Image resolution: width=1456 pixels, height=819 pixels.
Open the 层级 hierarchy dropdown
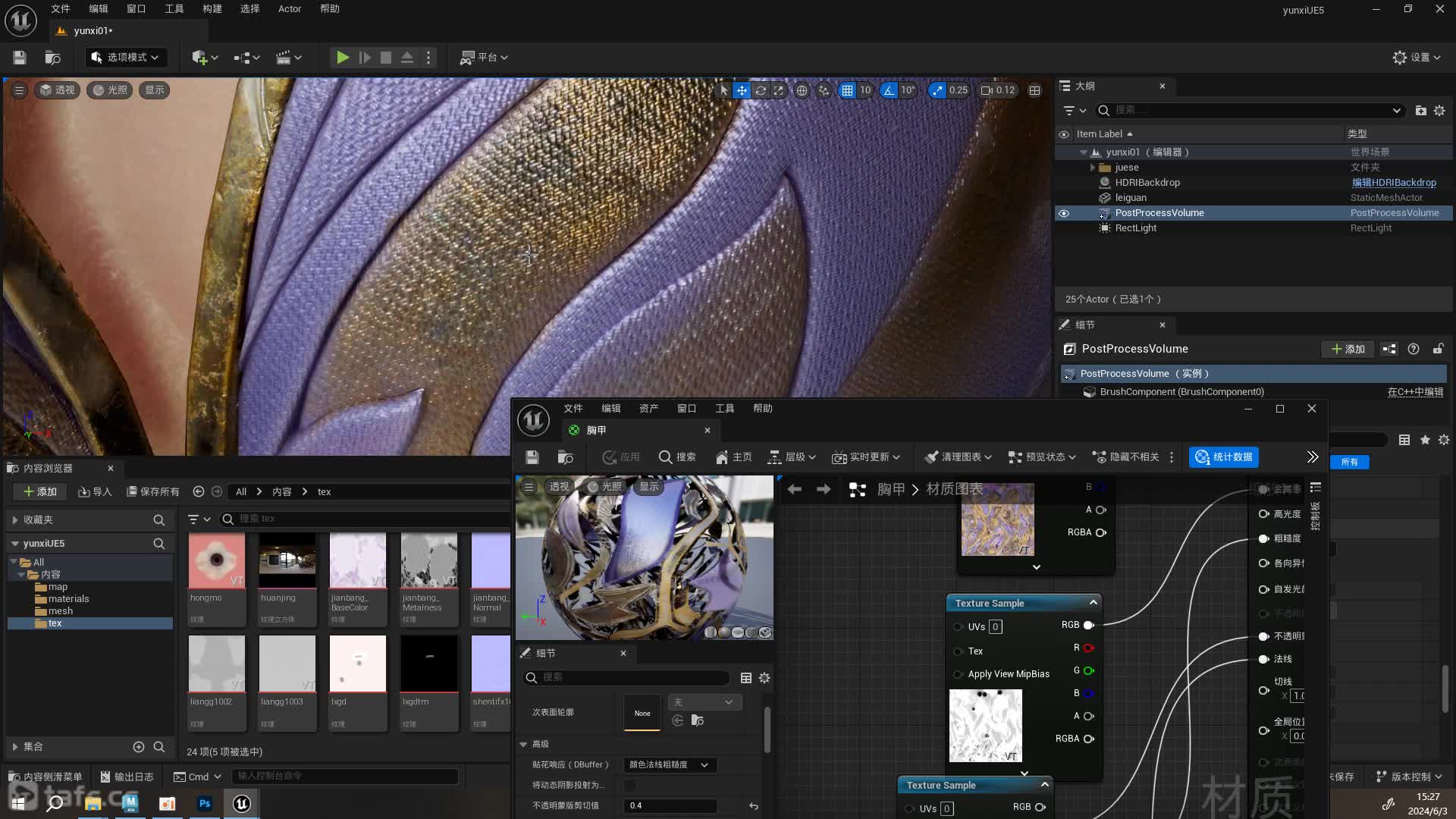pyautogui.click(x=792, y=457)
